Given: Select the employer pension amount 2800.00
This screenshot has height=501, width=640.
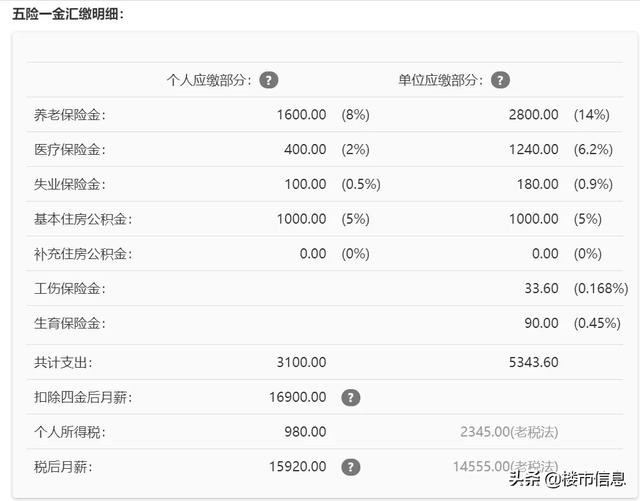Looking at the screenshot, I should point(533,115).
